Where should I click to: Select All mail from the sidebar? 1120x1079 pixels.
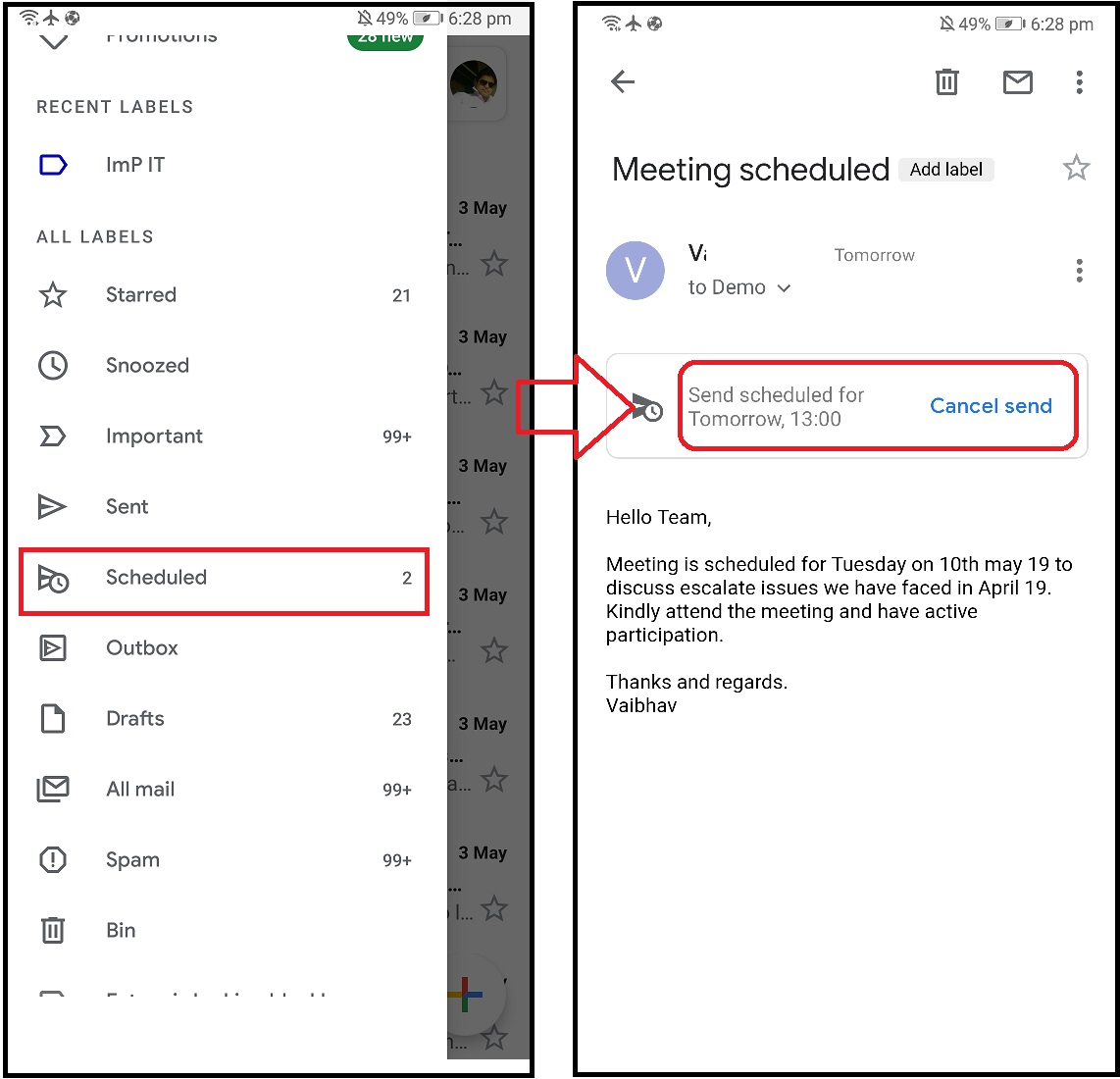tap(53, 789)
